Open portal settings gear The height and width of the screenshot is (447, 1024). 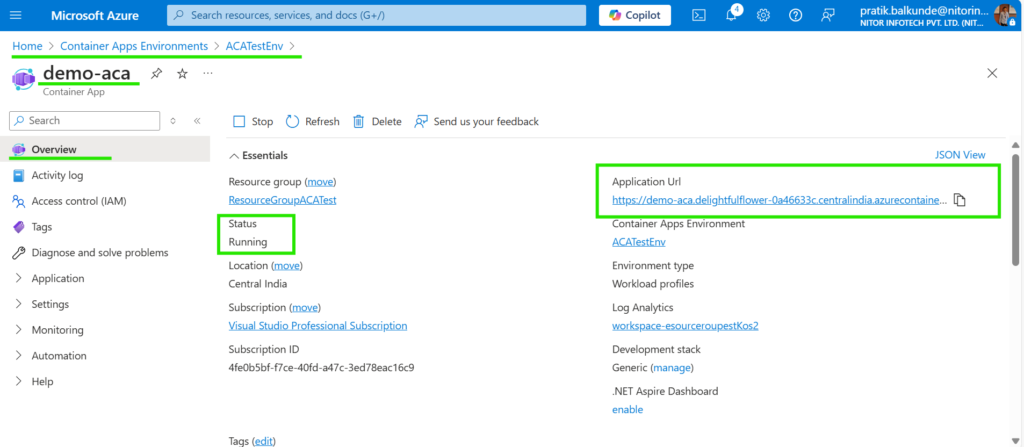tap(763, 15)
